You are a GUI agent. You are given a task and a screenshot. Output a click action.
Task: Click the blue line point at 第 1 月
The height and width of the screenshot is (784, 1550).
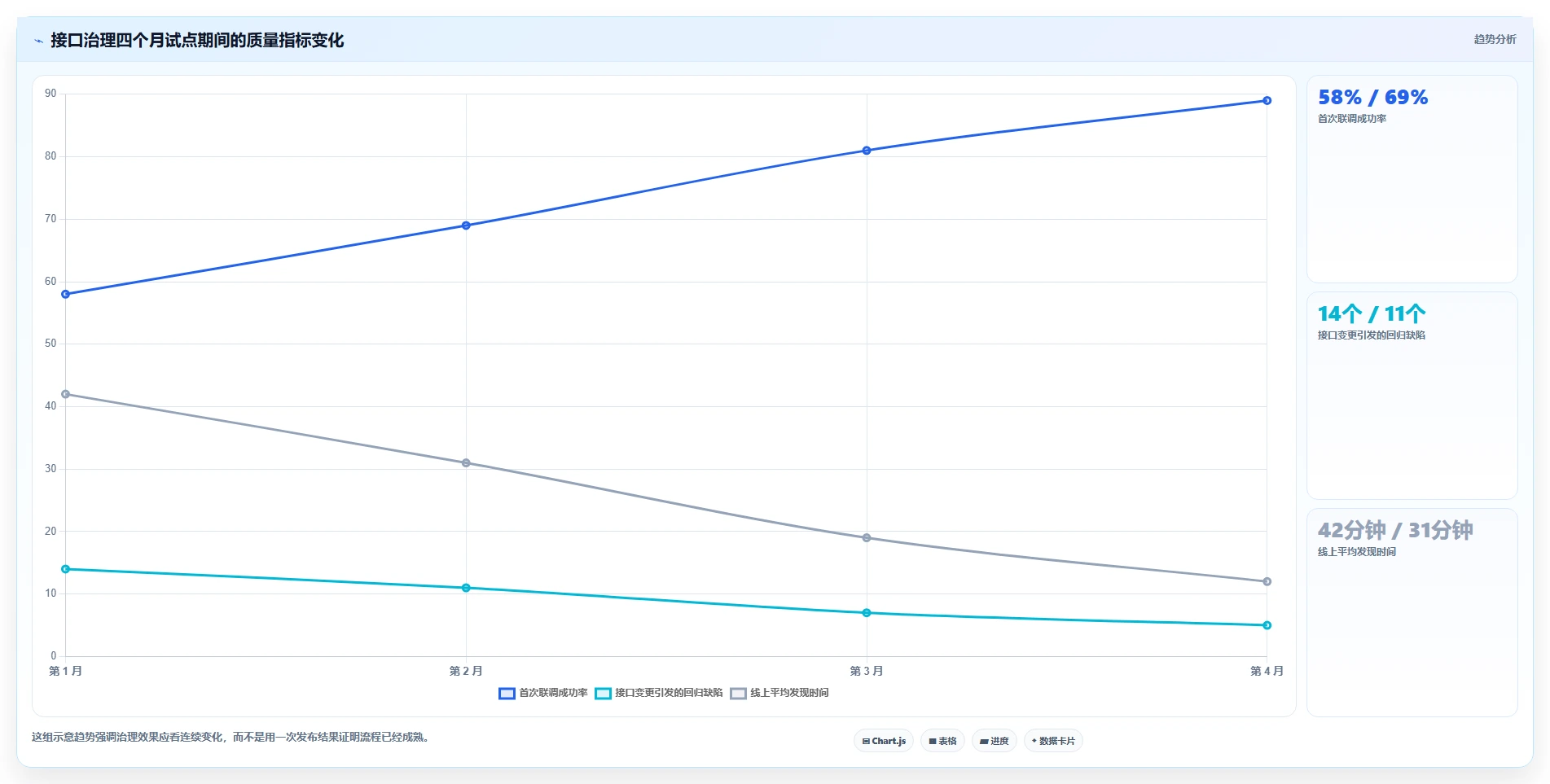pyautogui.click(x=66, y=294)
